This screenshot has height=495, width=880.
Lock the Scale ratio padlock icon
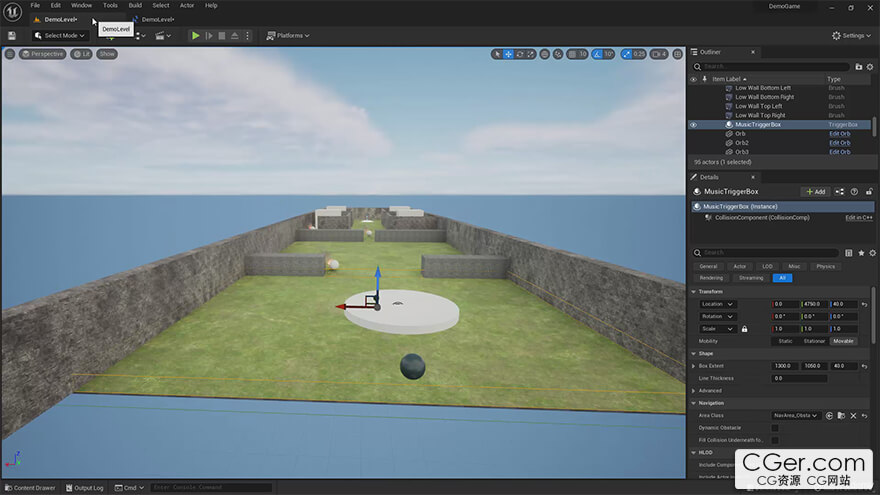pyautogui.click(x=744, y=329)
